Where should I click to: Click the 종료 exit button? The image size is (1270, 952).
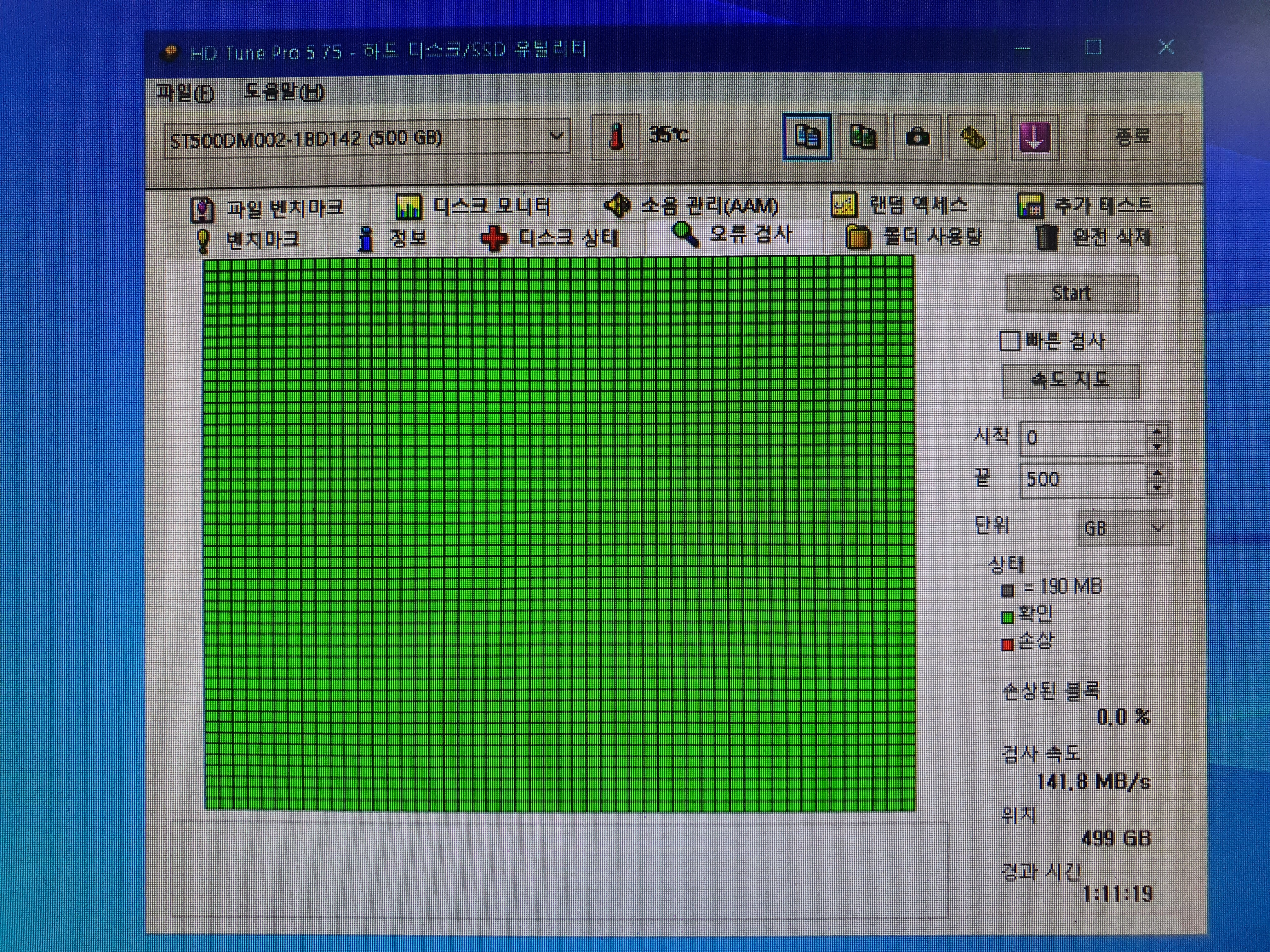[x=1133, y=137]
